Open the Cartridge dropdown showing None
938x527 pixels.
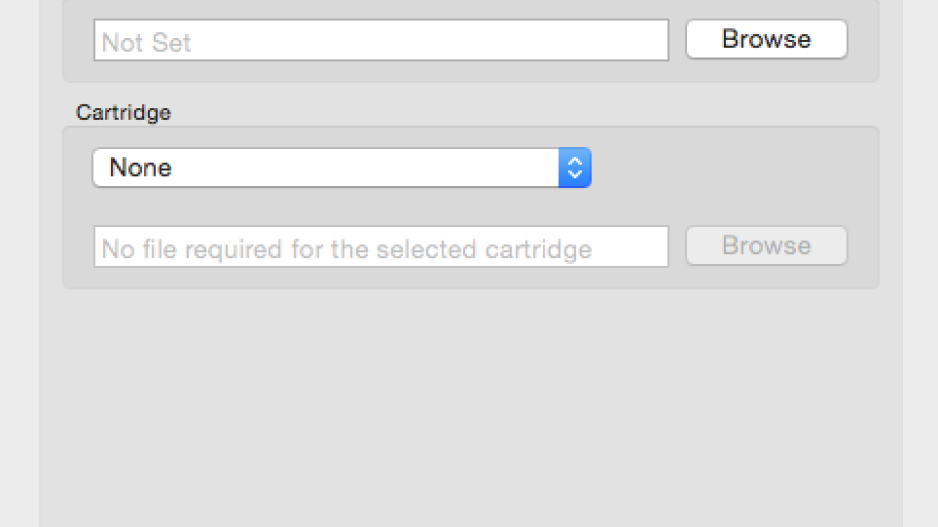(x=342, y=167)
